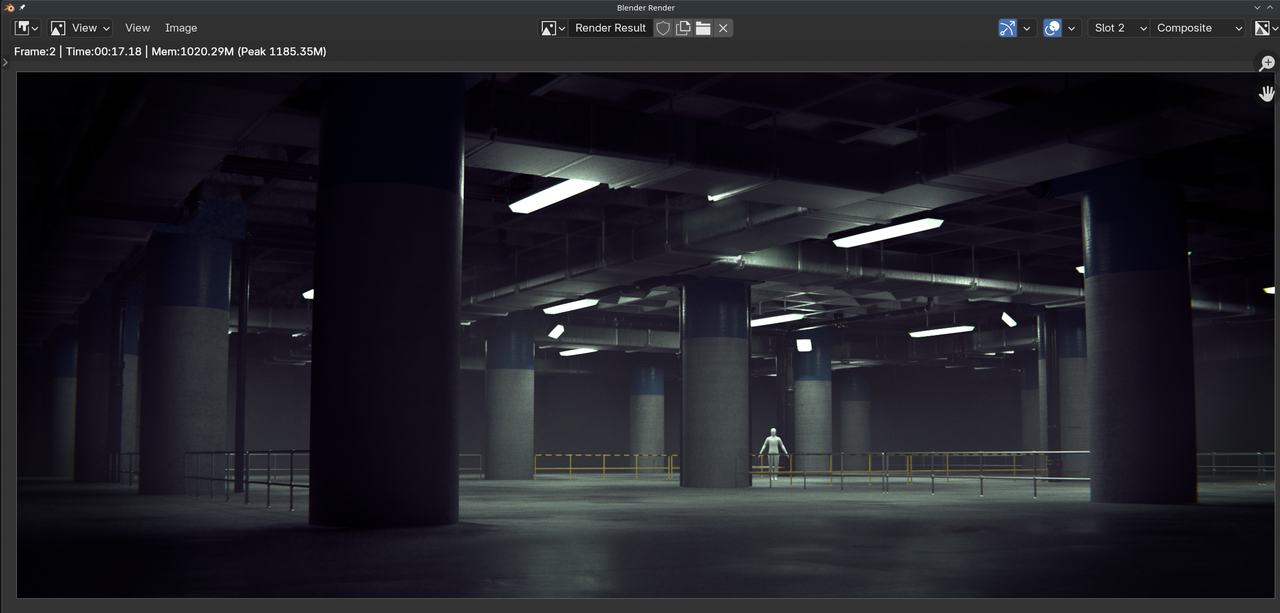The width and height of the screenshot is (1280, 613).
Task: Expand the collapsed left sidebar arrow
Action: (x=4, y=61)
